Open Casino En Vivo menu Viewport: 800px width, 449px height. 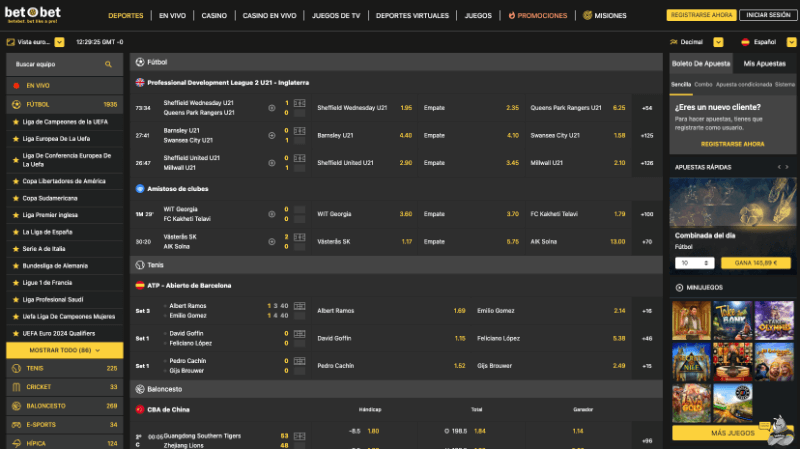tap(269, 16)
